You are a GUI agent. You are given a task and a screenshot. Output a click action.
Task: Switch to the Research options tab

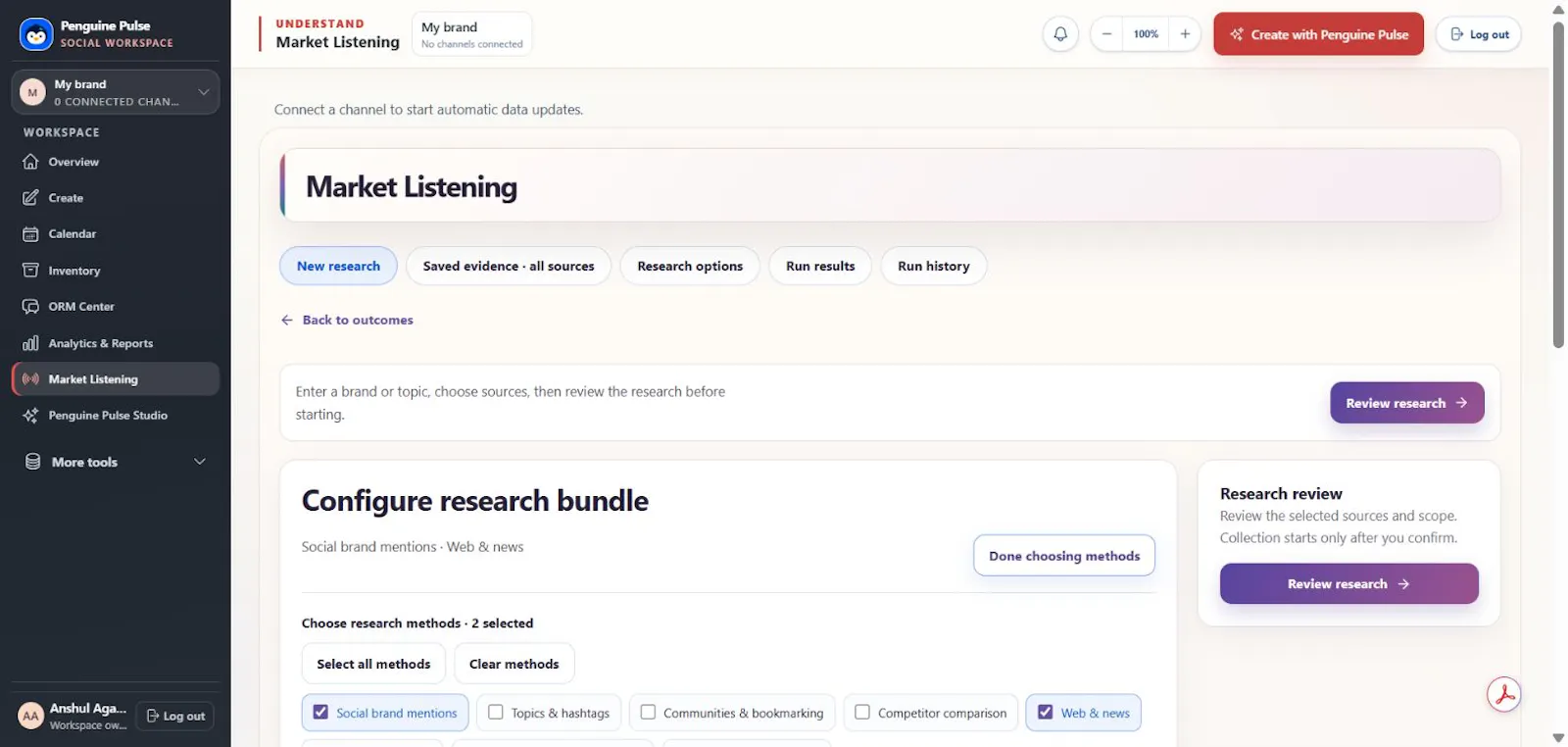coord(690,266)
